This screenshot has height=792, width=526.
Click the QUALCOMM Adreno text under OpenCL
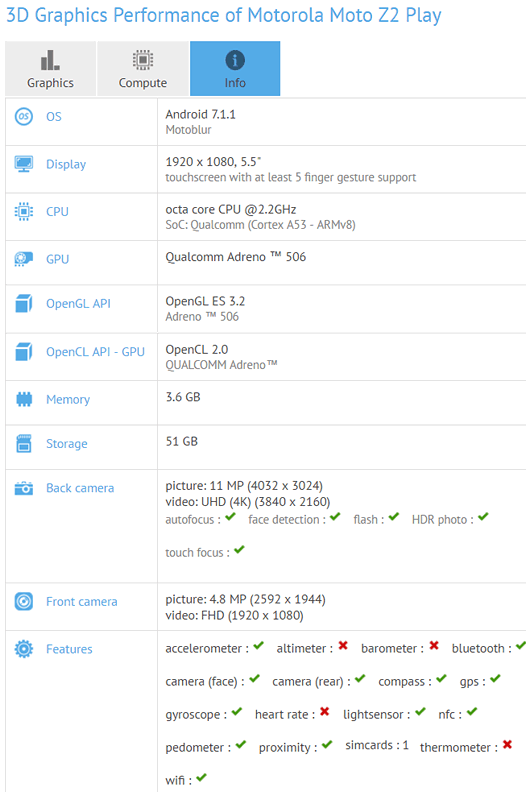point(221,365)
